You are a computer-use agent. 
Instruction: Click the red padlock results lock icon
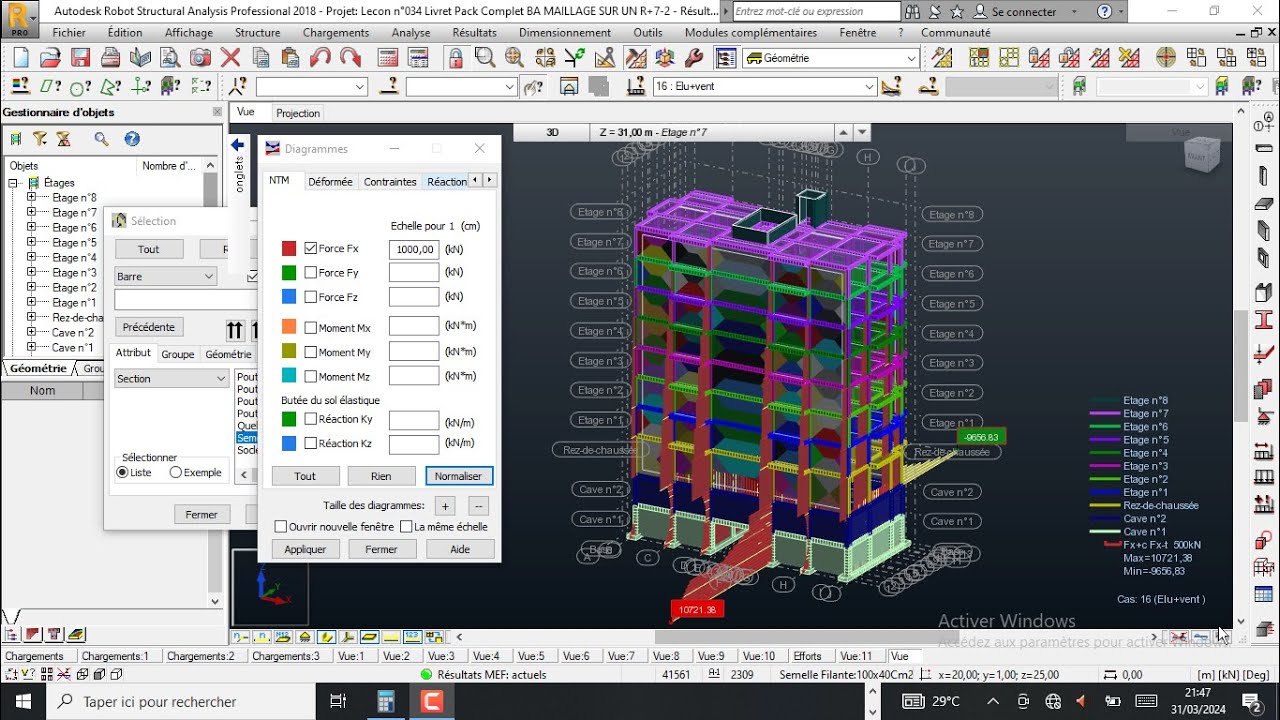coord(455,58)
